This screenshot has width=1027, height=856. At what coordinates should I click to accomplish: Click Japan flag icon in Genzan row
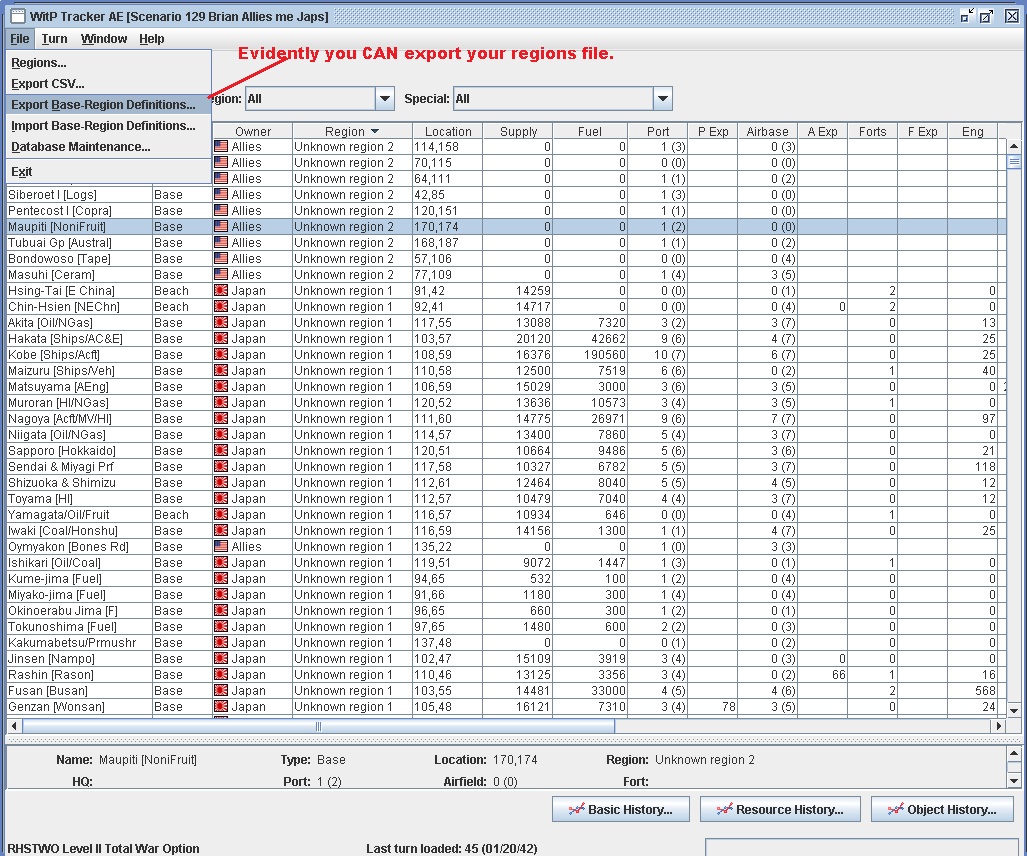(221, 707)
